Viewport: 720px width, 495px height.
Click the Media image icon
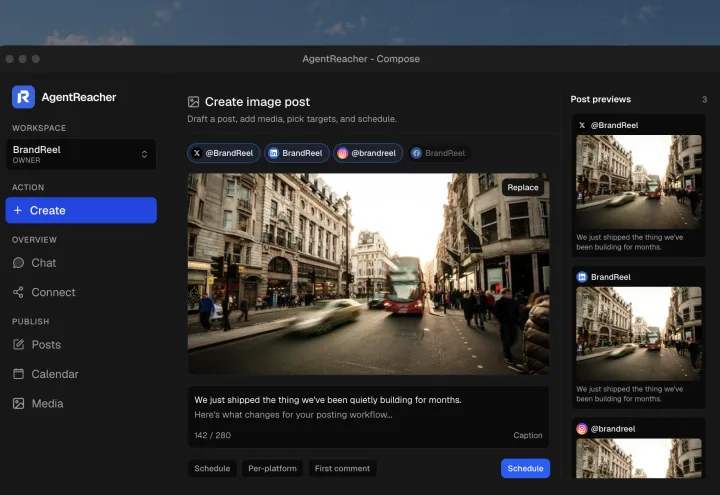click(18, 403)
